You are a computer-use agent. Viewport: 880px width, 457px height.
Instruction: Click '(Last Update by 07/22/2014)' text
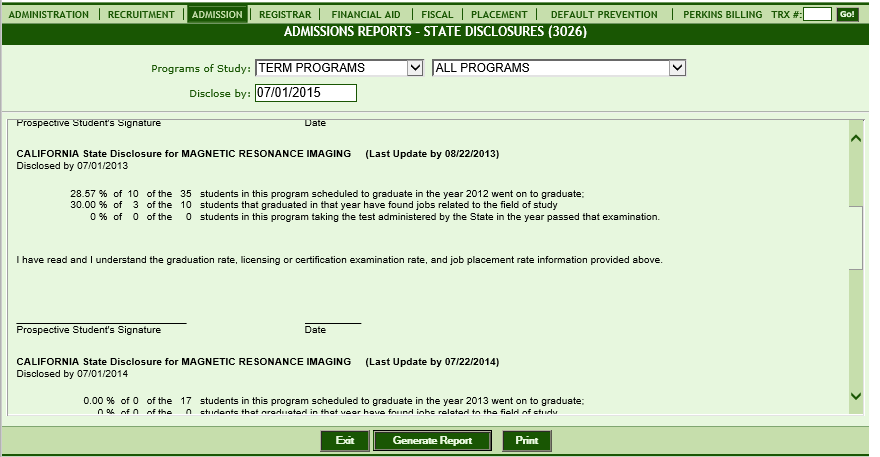(x=432, y=362)
